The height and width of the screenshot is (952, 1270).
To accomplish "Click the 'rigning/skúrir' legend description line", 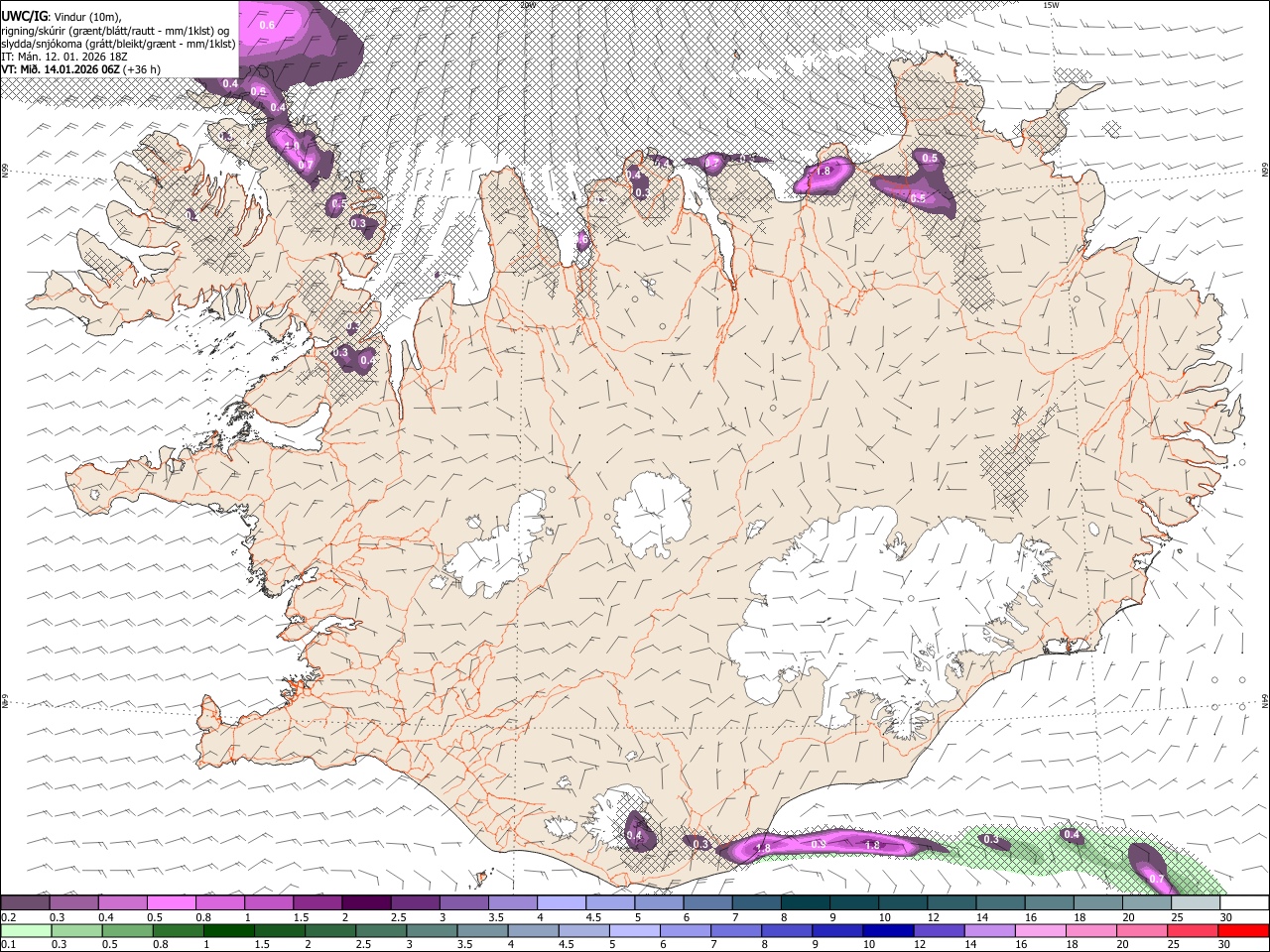I will pos(115,30).
